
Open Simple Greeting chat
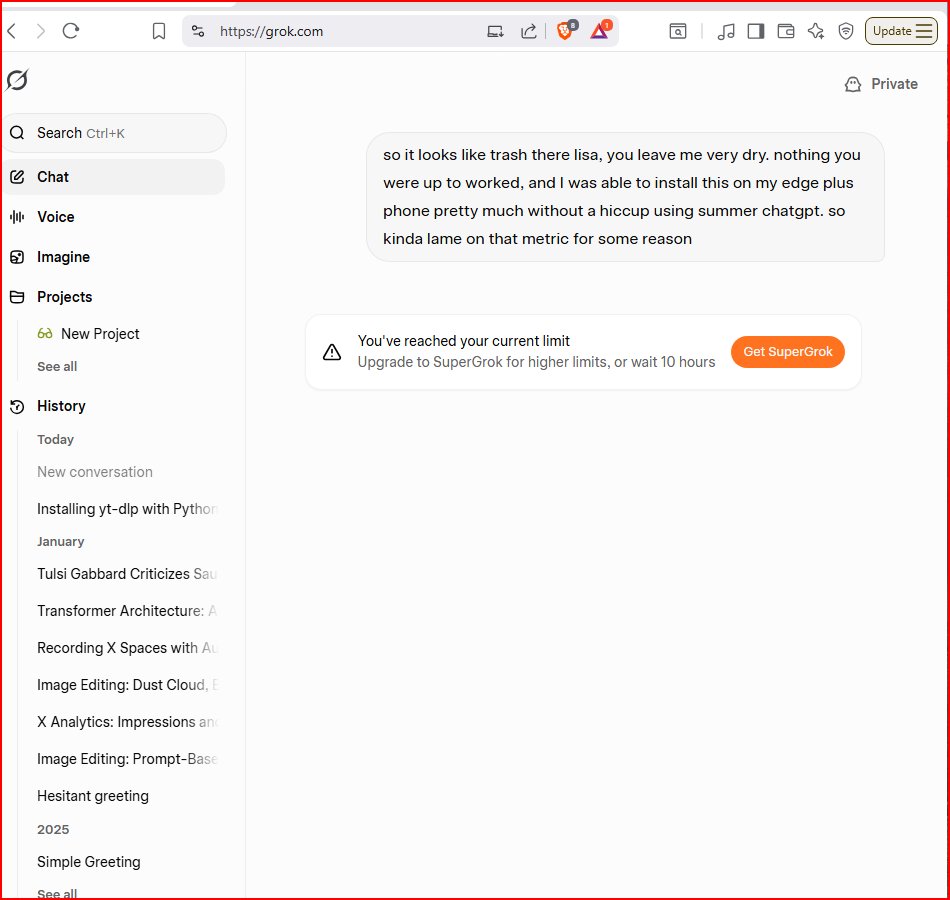click(x=88, y=862)
